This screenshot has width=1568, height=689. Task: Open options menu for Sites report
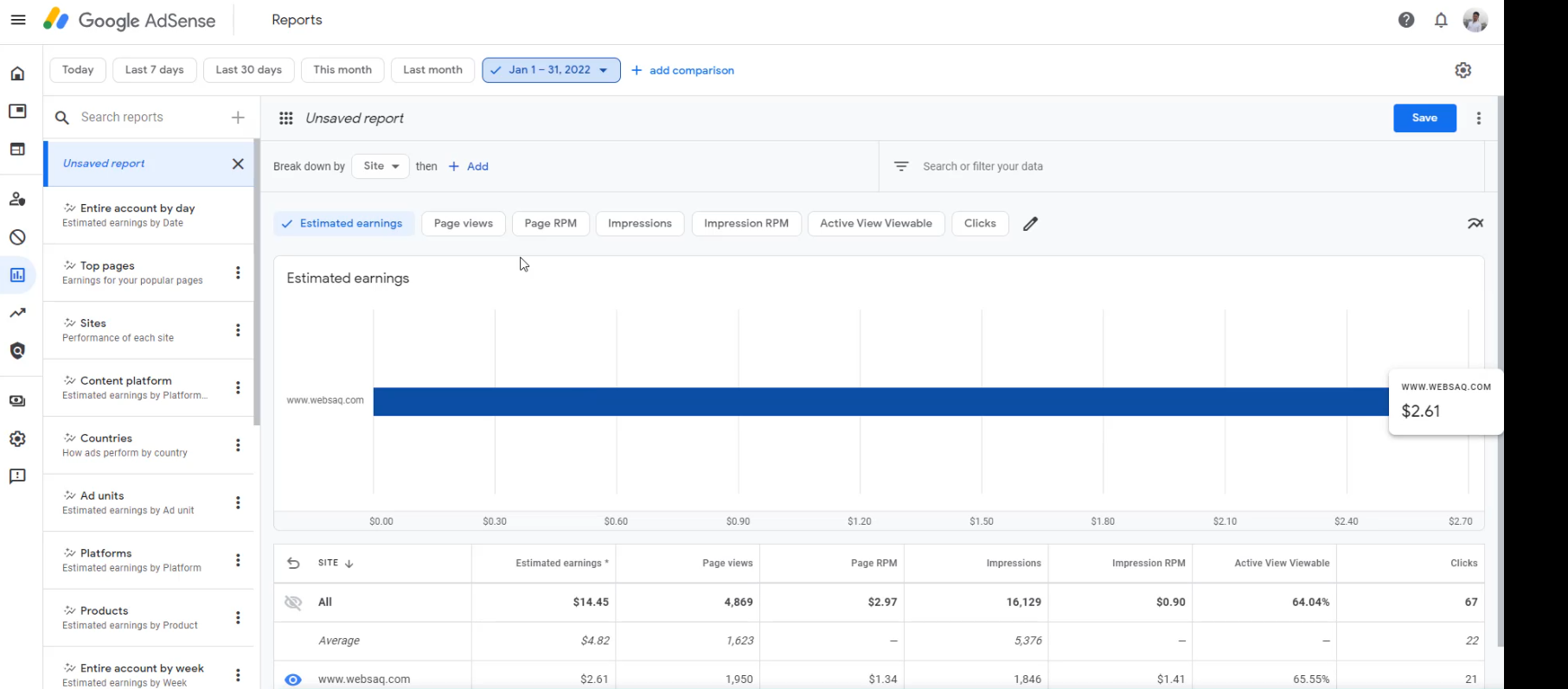click(238, 330)
